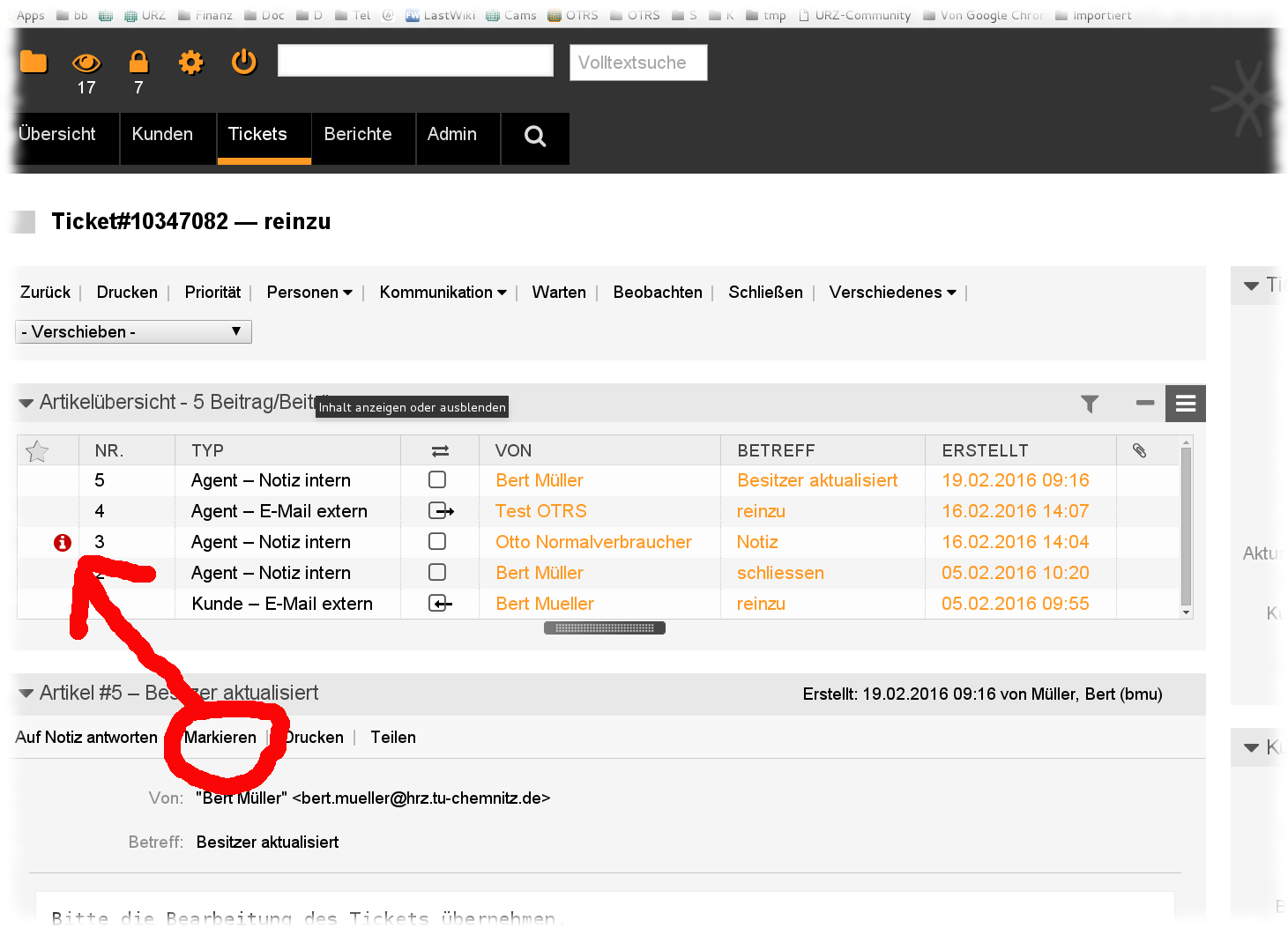The width and height of the screenshot is (1288, 928).
Task: Open preferences gear icon
Action: pyautogui.click(x=190, y=62)
